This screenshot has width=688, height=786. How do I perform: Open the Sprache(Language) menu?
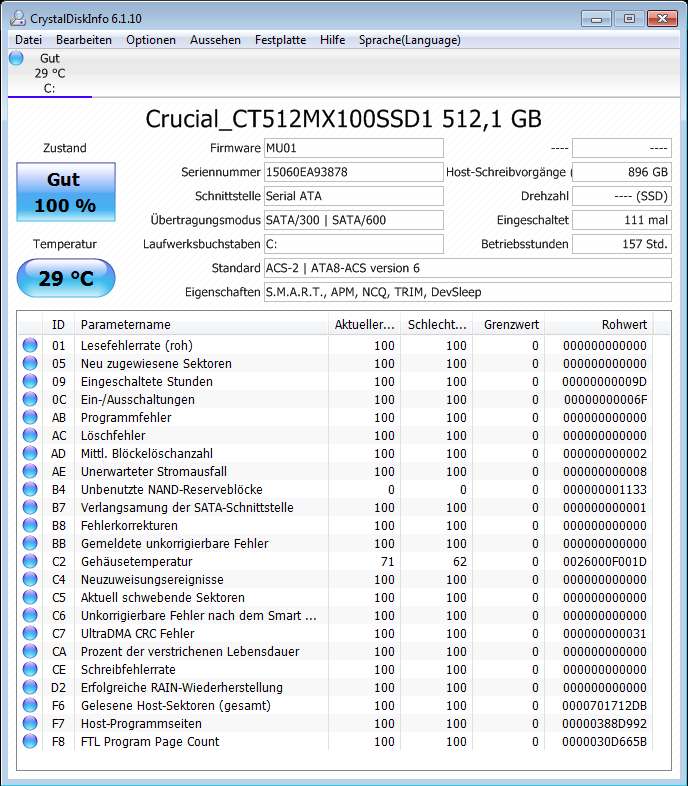point(410,40)
